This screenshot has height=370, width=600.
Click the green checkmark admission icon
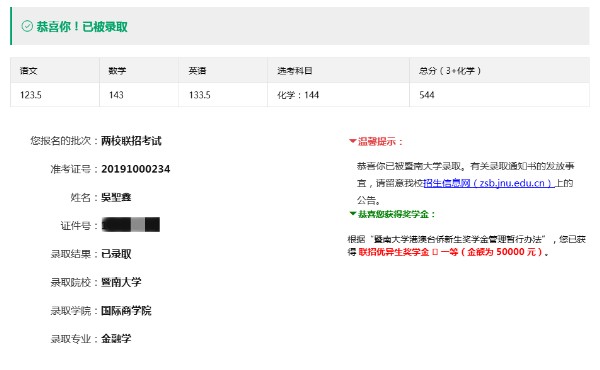(x=27, y=26)
